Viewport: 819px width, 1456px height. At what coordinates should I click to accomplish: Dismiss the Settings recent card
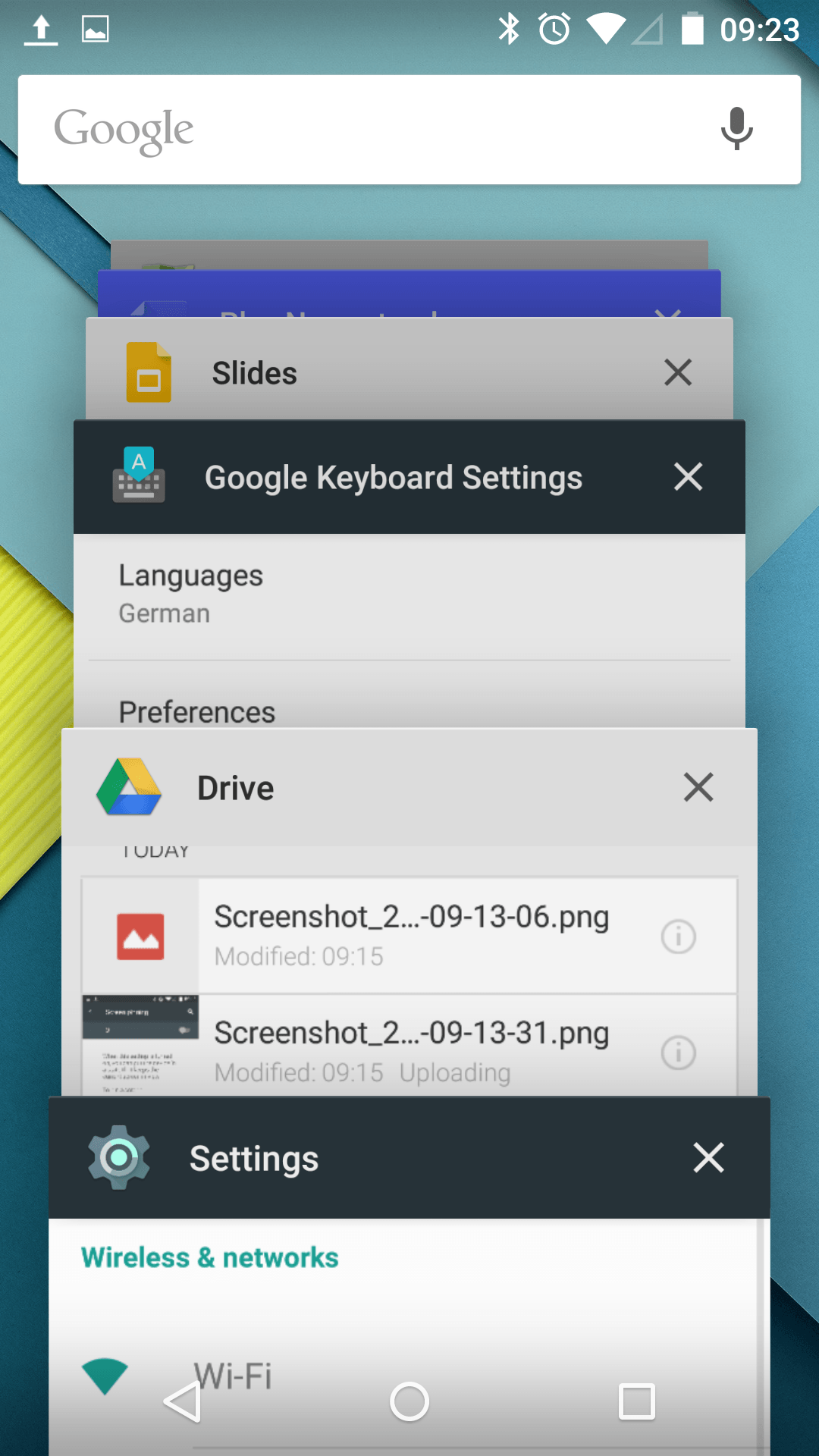coord(708,1158)
